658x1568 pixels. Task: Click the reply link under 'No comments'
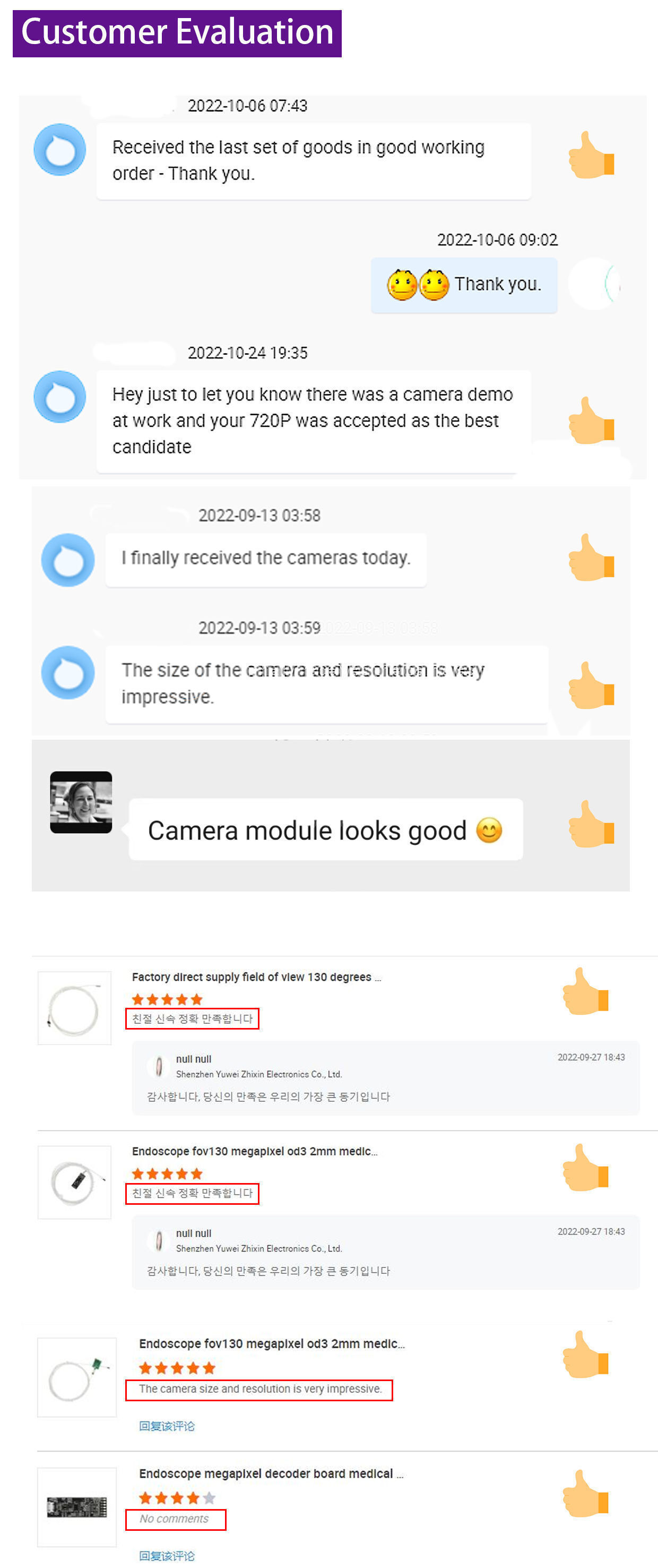point(167,1556)
